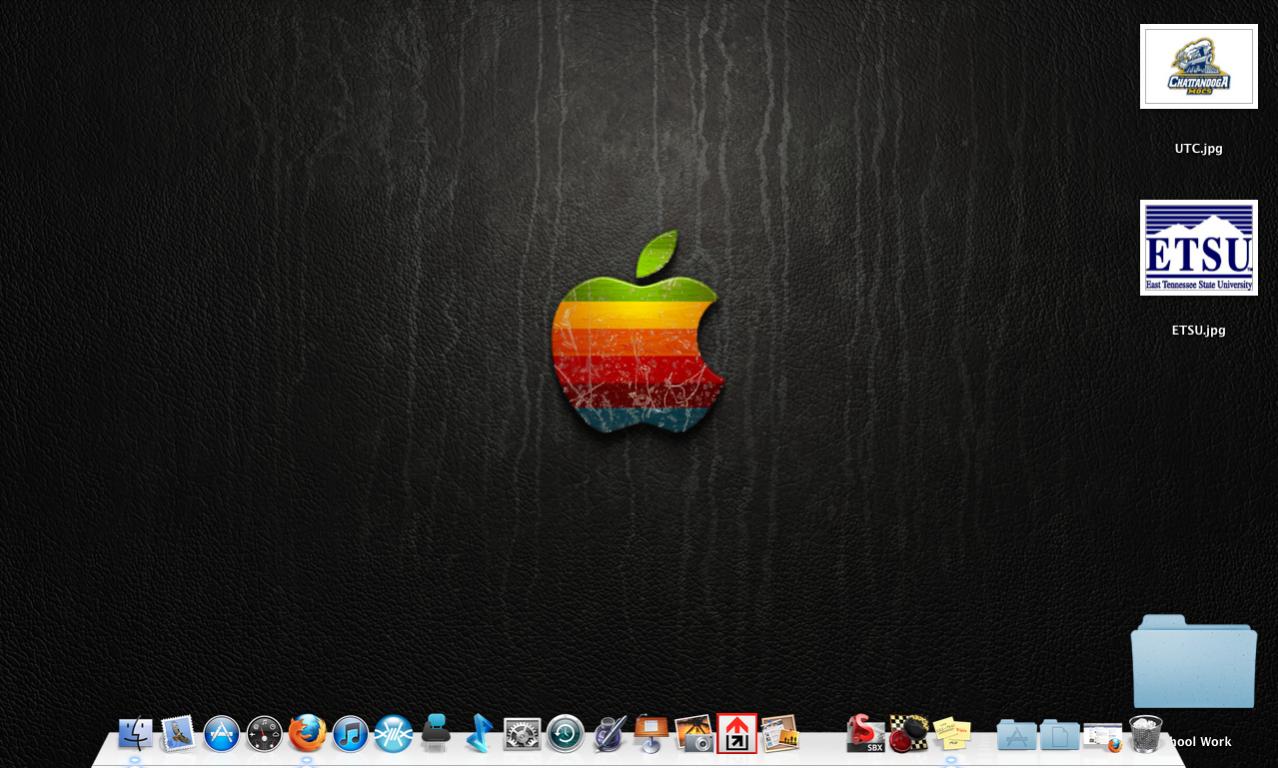Open the Trash in the Dock
This screenshot has width=1278, height=768.
(1145, 734)
